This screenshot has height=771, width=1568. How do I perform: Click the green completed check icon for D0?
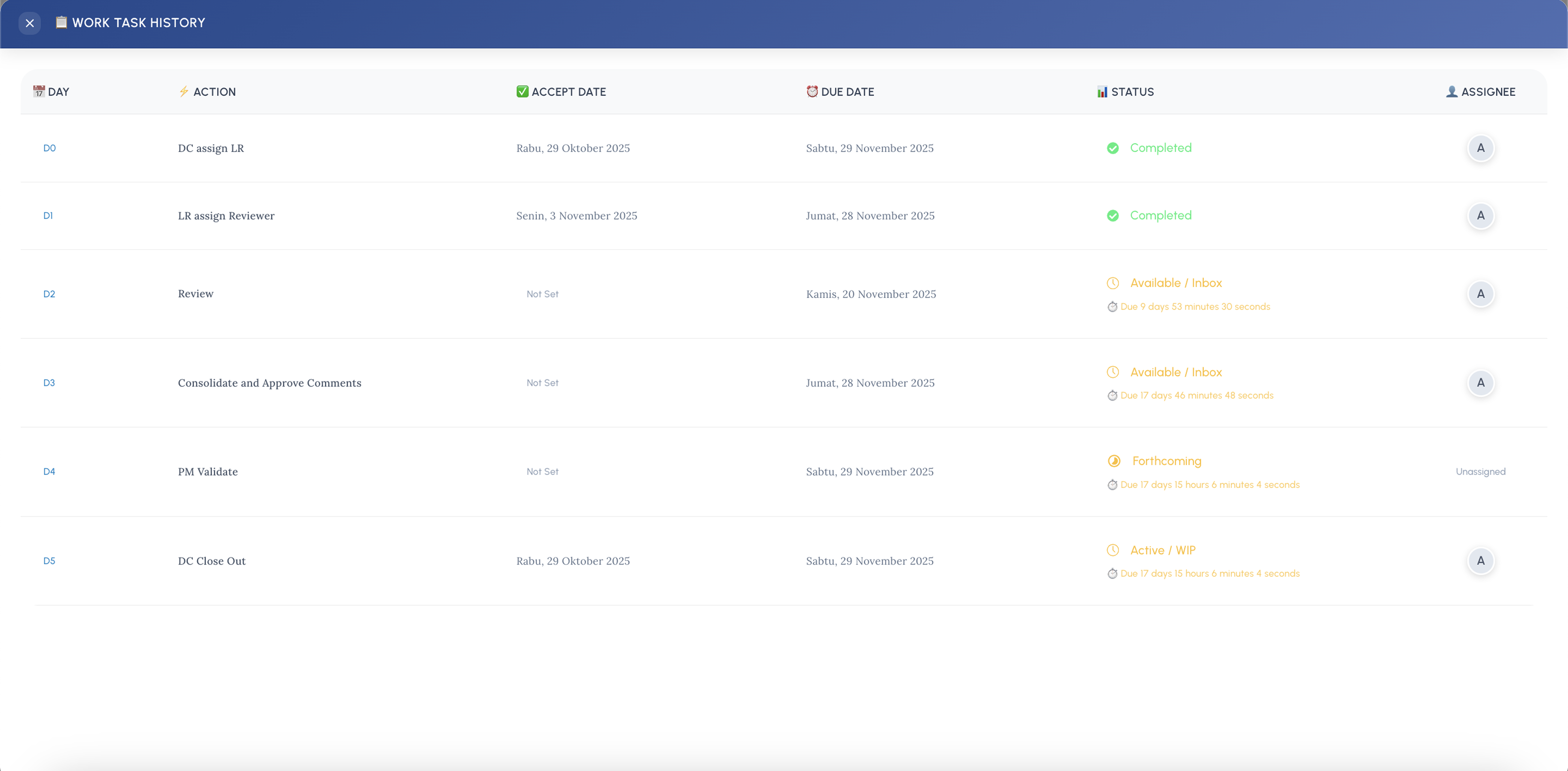pos(1113,148)
